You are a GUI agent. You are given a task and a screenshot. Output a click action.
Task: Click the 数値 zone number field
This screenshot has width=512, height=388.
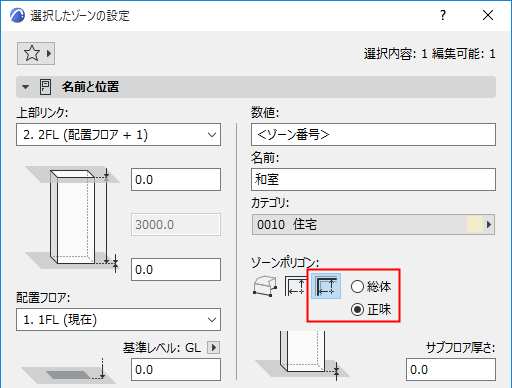373,135
